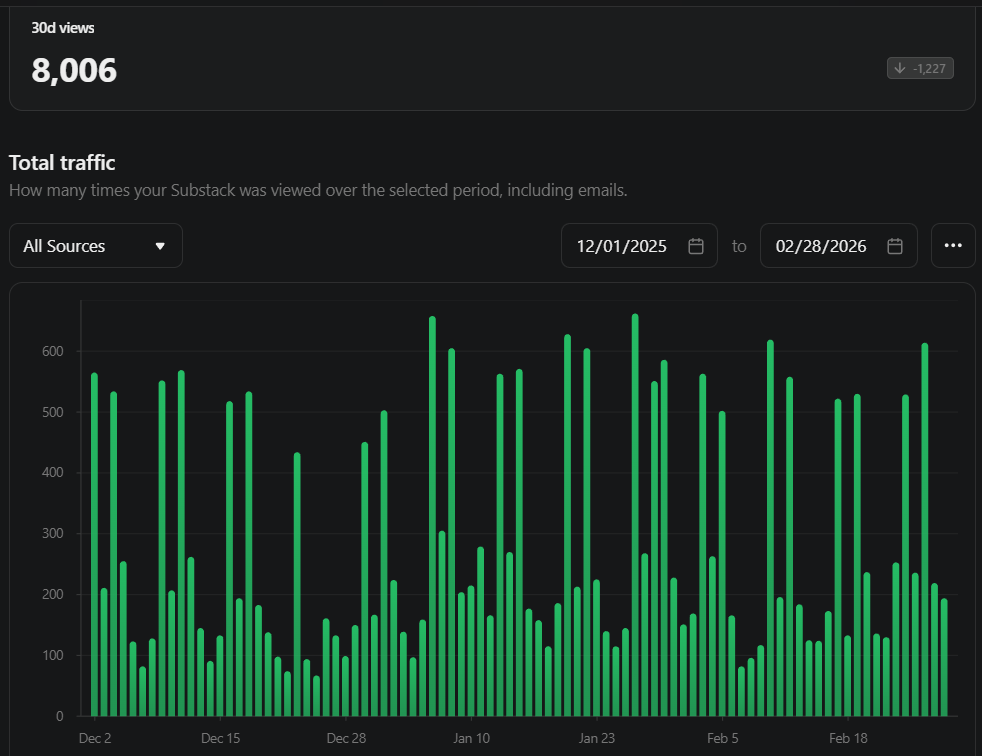Click the 8,006 views count
982x756 pixels.
[74, 70]
